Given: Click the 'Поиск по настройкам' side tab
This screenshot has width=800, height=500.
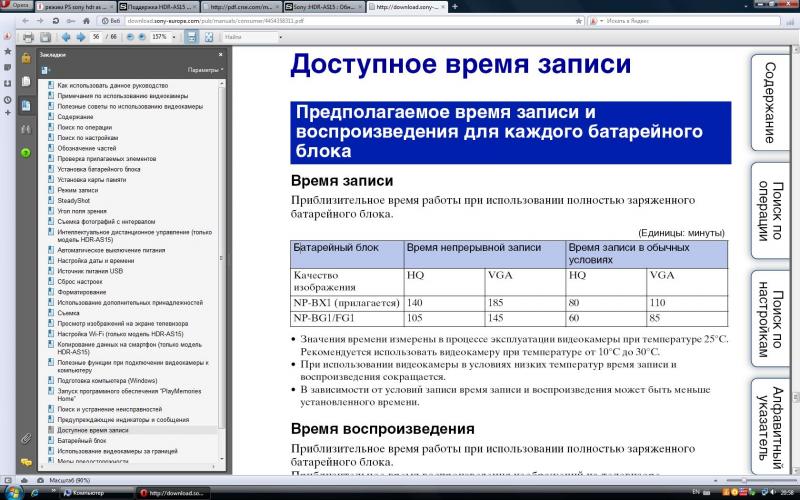Looking at the screenshot, I should tap(770, 318).
